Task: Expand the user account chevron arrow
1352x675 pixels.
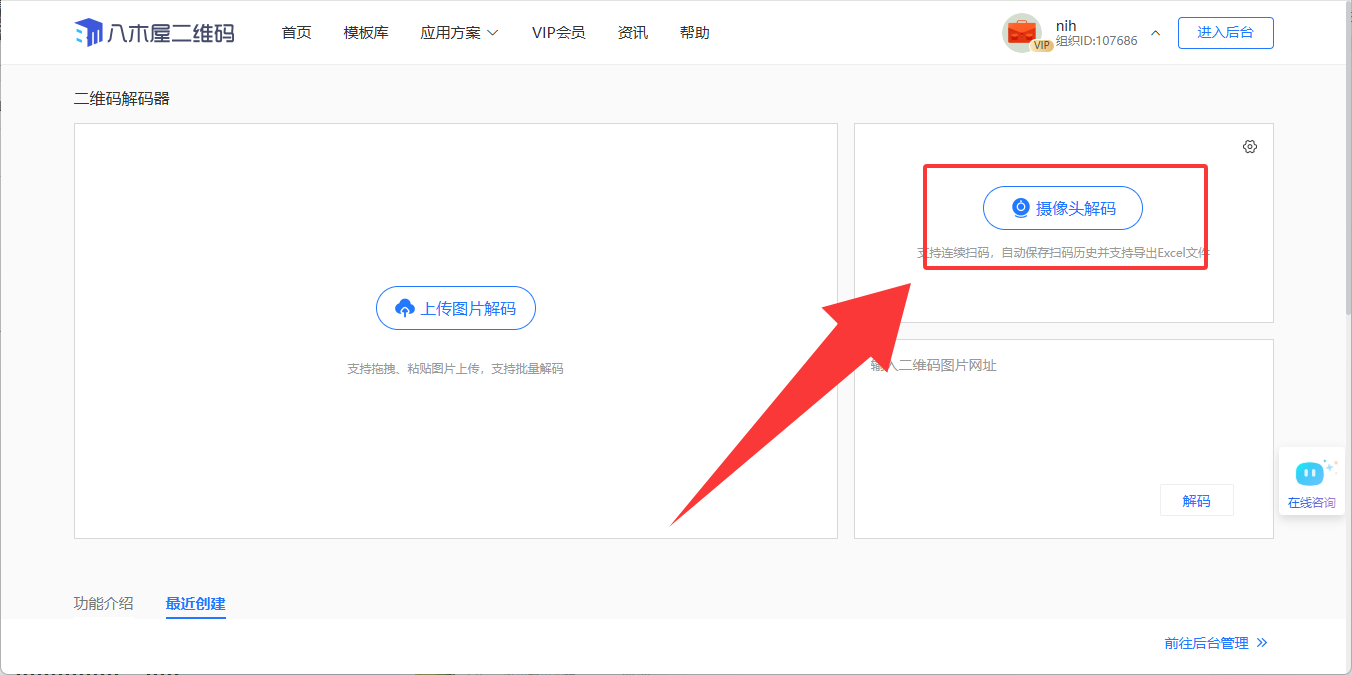Action: coord(1155,33)
